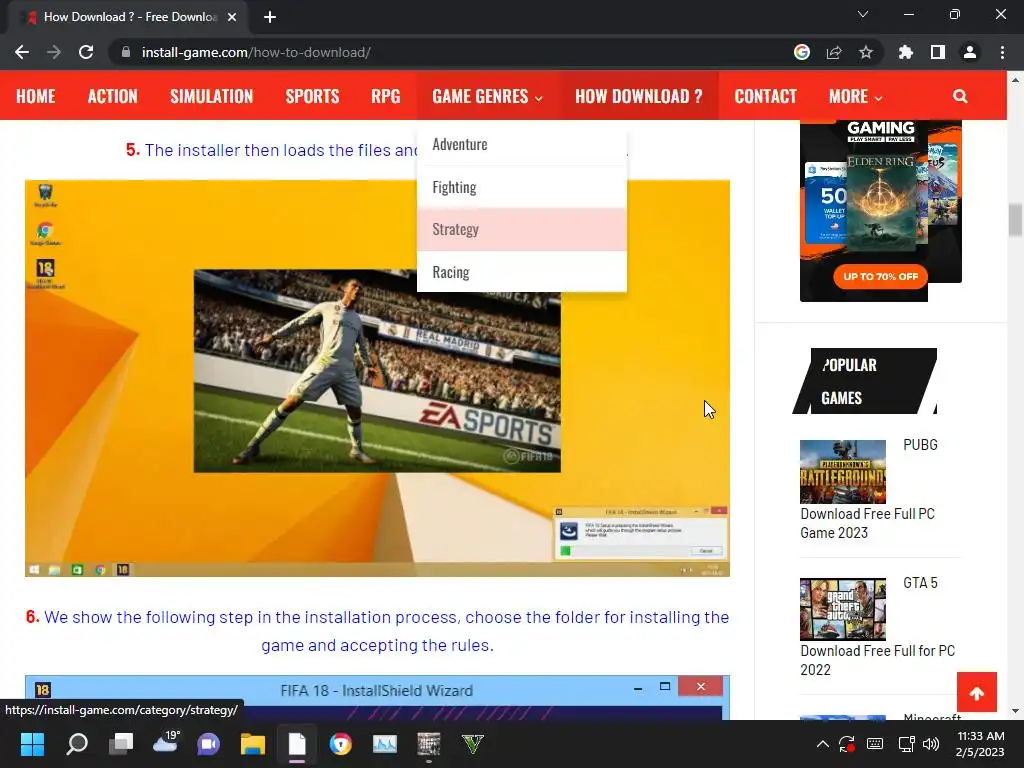Image resolution: width=1024 pixels, height=768 pixels.
Task: Open the Extensions puzzle icon
Action: point(906,52)
